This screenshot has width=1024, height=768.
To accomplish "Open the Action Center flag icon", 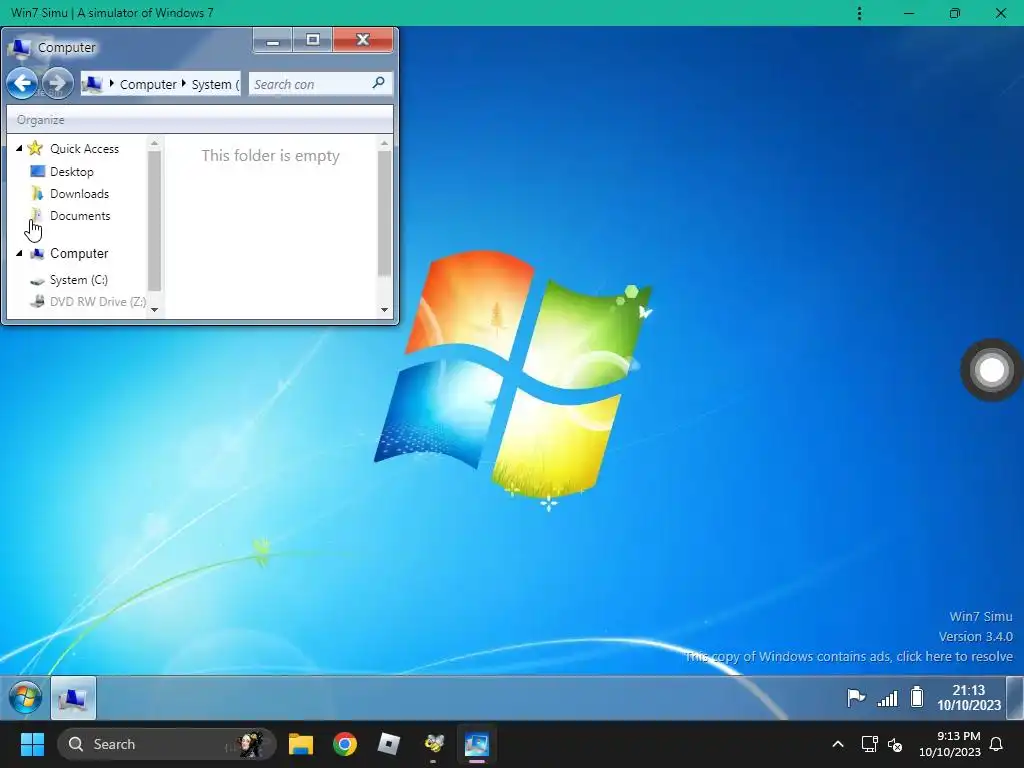I will [856, 697].
